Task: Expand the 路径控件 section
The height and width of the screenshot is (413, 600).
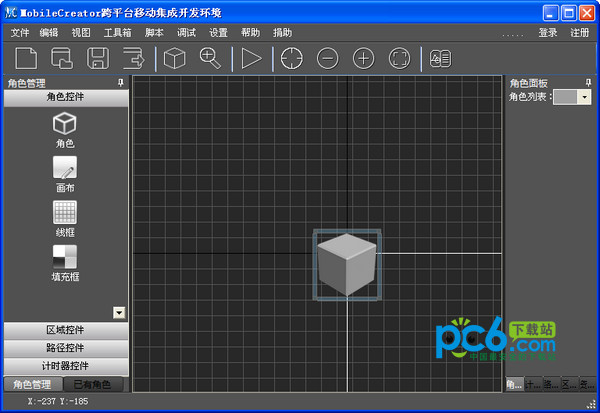Action: pos(66,348)
